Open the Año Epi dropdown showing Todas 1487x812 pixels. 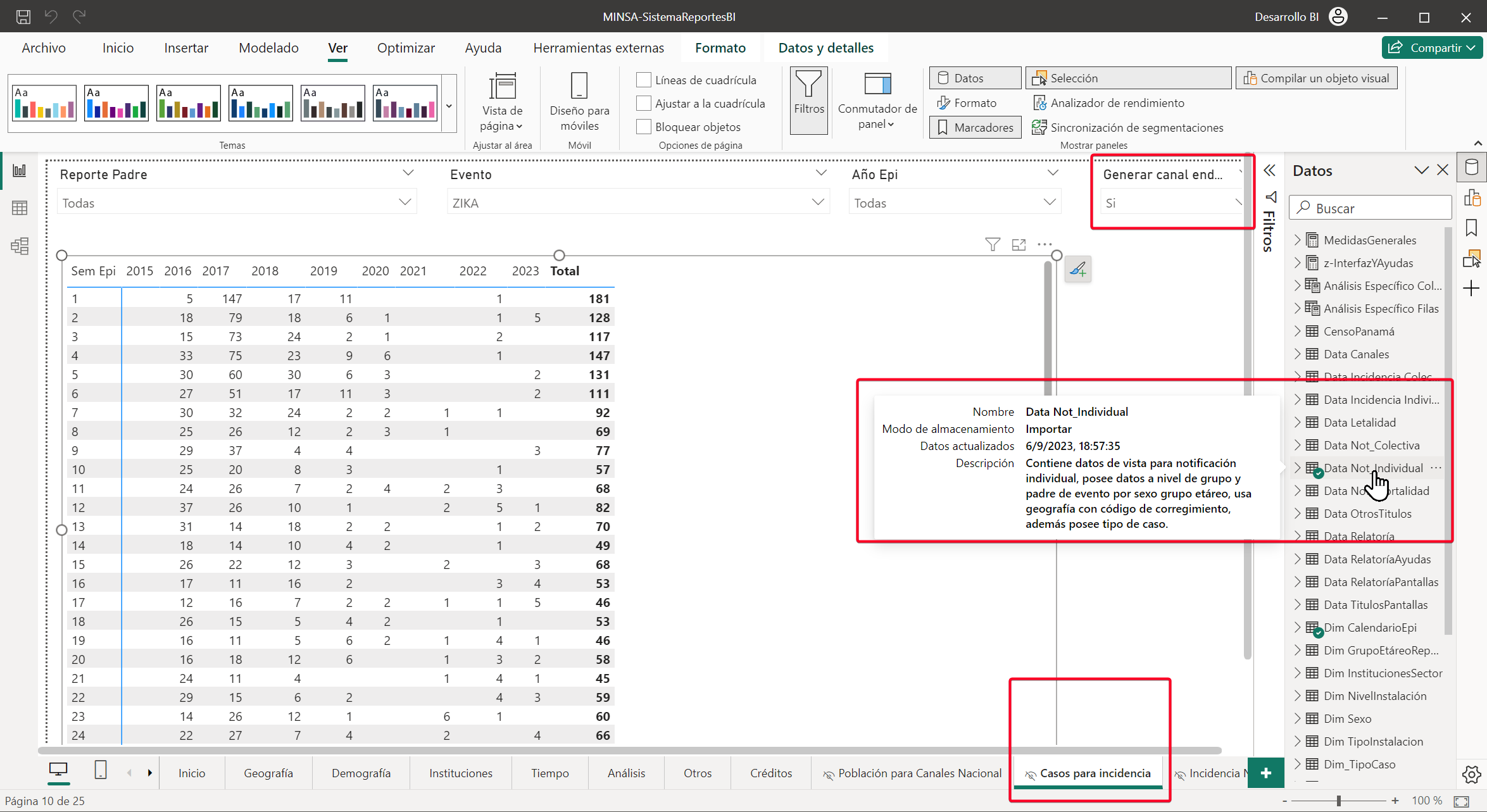tap(955, 203)
